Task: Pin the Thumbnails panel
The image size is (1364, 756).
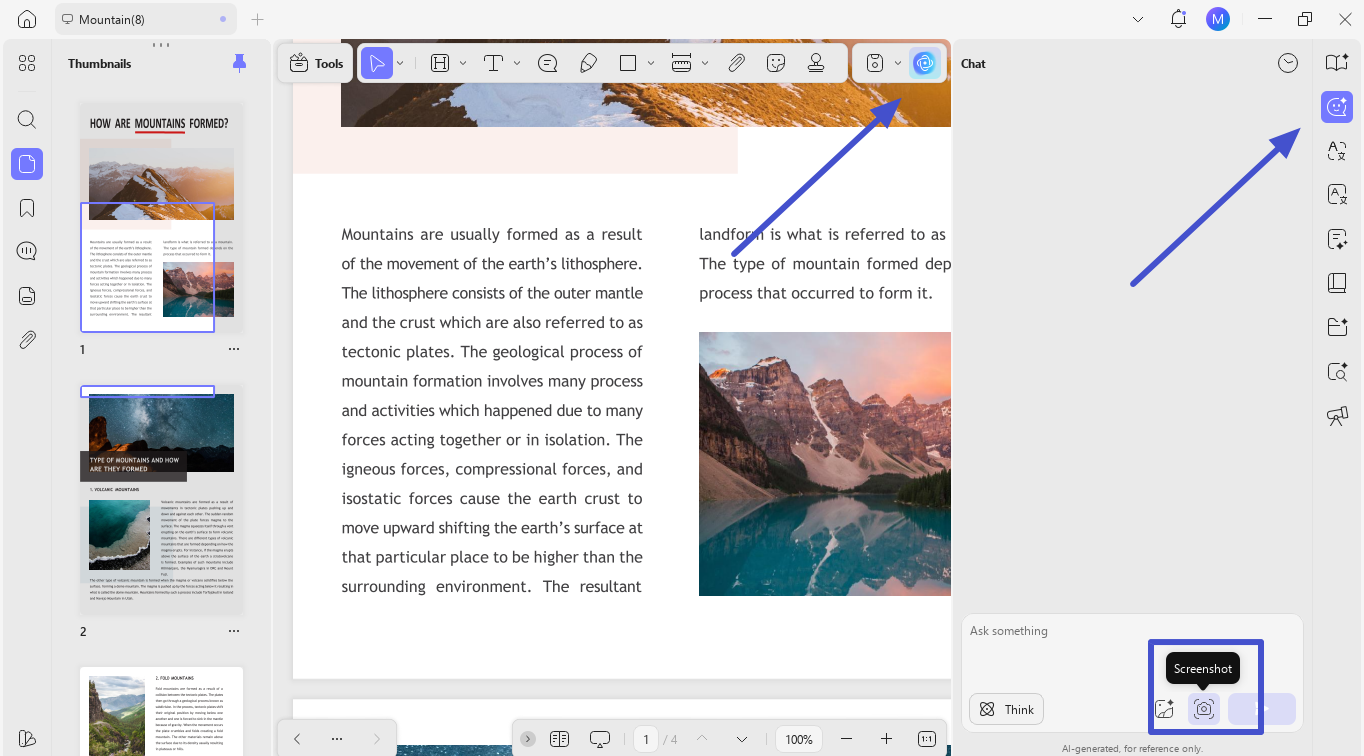Action: click(239, 63)
